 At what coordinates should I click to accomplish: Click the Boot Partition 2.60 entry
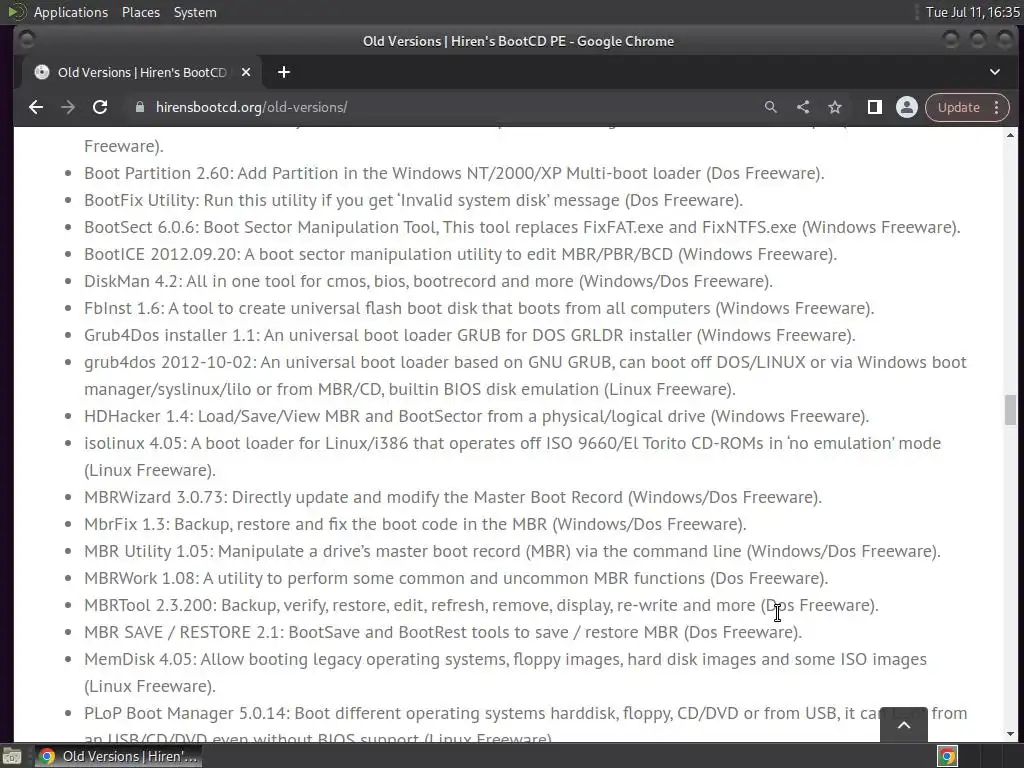click(454, 173)
